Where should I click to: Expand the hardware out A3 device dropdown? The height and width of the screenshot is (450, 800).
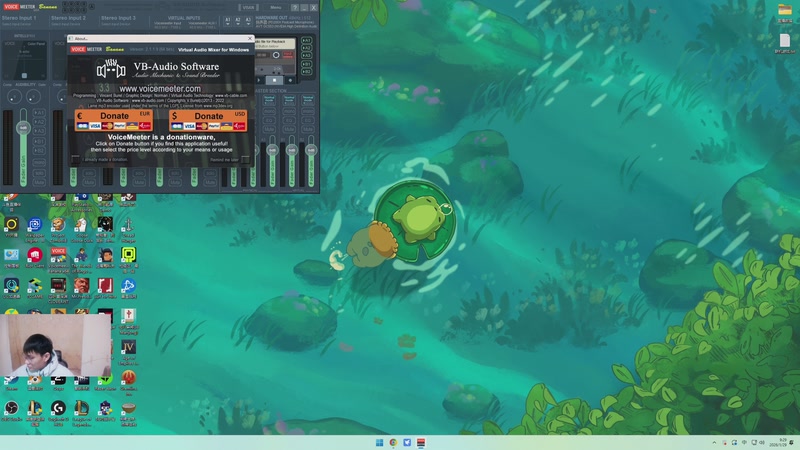248,21
